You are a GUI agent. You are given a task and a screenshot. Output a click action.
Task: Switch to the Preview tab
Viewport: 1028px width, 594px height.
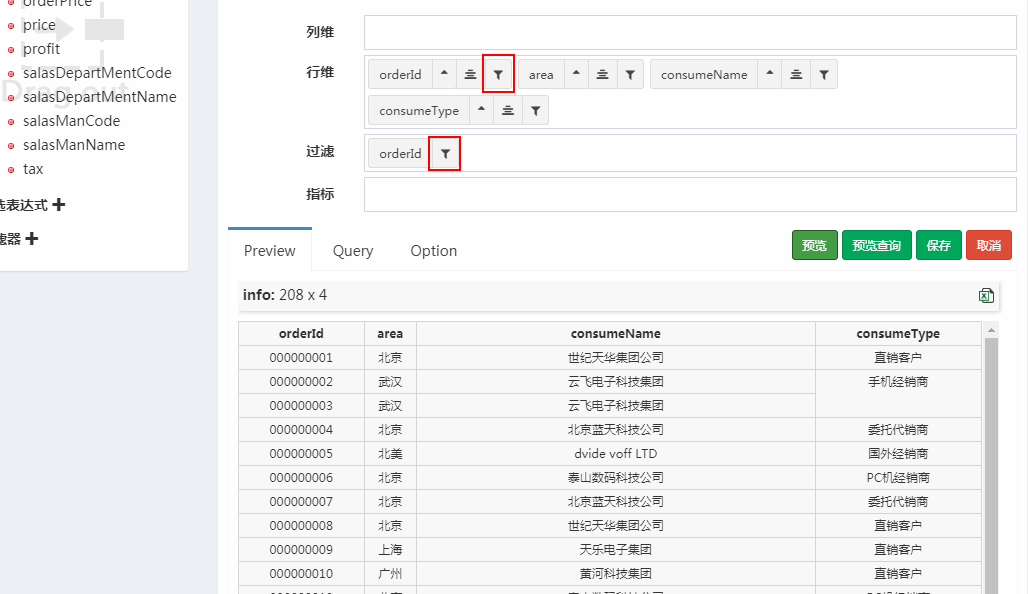point(269,250)
